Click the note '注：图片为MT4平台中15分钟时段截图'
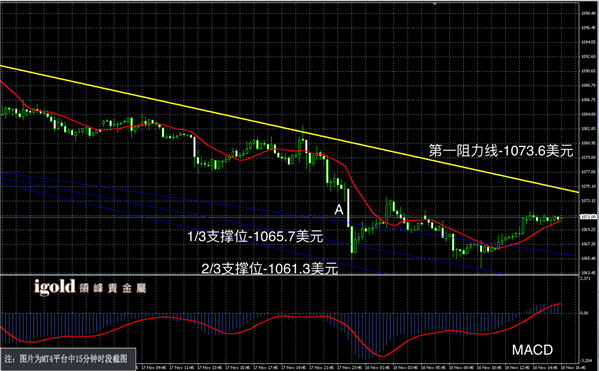 [x=66, y=359]
